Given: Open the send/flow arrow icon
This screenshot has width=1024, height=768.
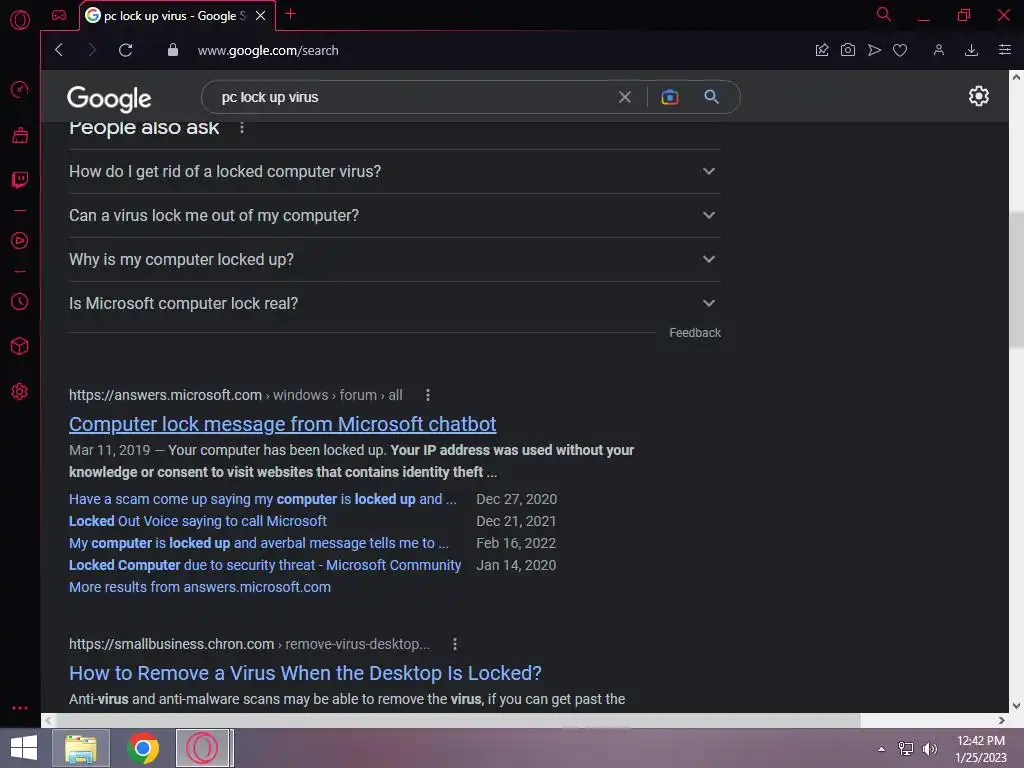Looking at the screenshot, I should pyautogui.click(x=874, y=50).
